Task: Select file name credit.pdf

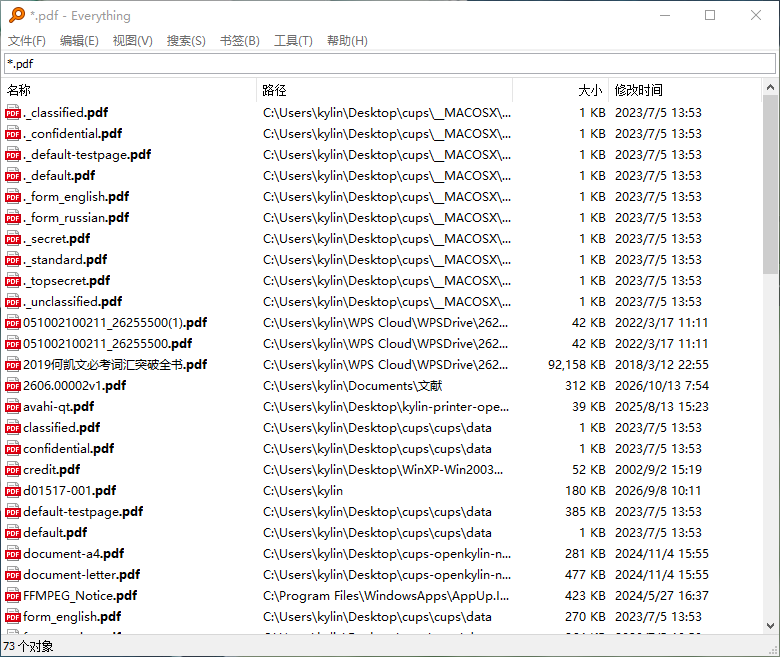Action: (x=52, y=470)
